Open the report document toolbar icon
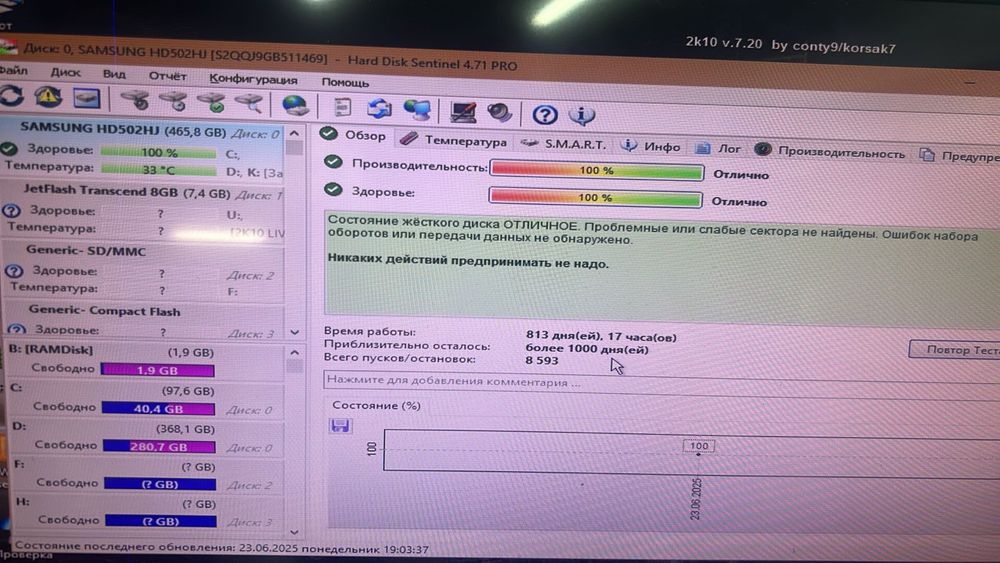This screenshot has height=563, width=1000. tap(342, 107)
